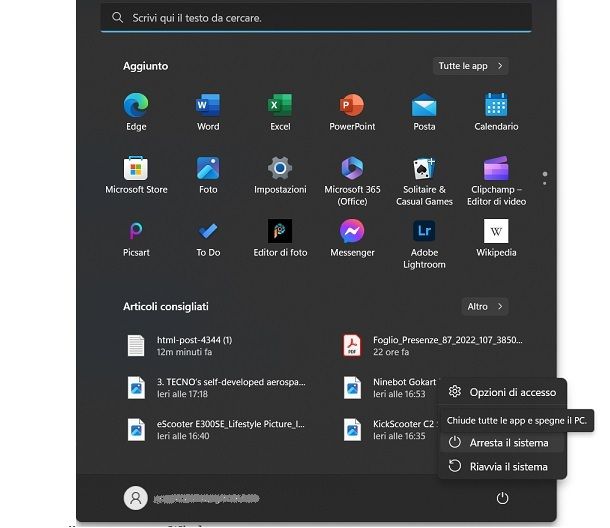Open eScooter E300SE_Lifestyle Picture file
Image resolution: width=610 pixels, height=528 pixels.
click(218, 430)
